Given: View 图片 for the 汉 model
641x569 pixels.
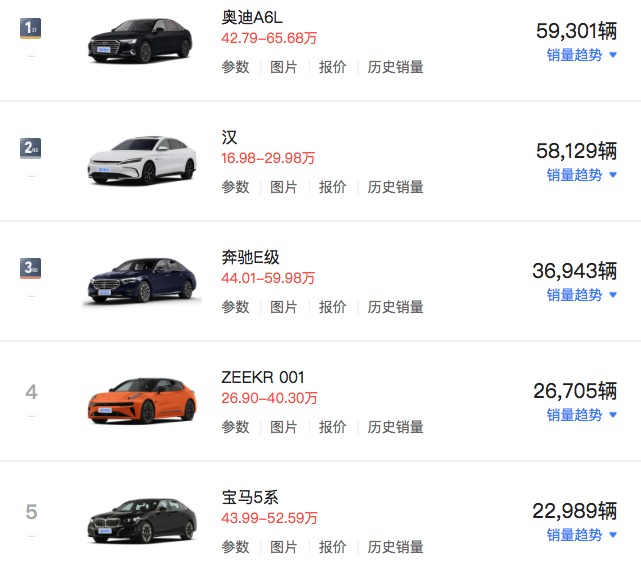Looking at the screenshot, I should pos(284,187).
